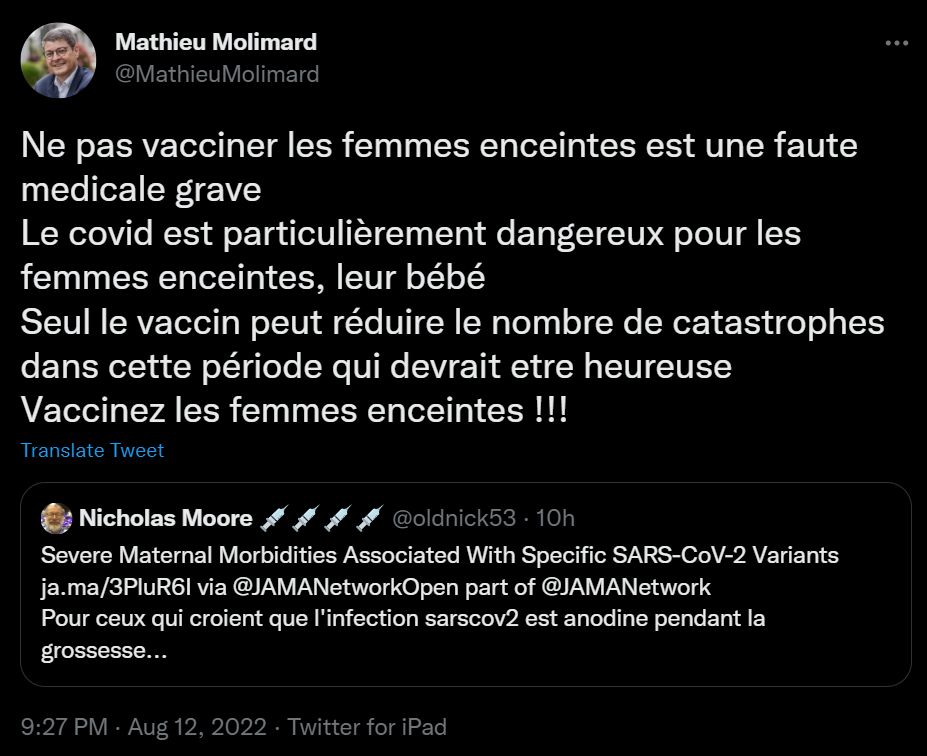Screen dimensions: 927x756
Task: Open the Mathieu Molimard display name link
Action: (x=216, y=42)
